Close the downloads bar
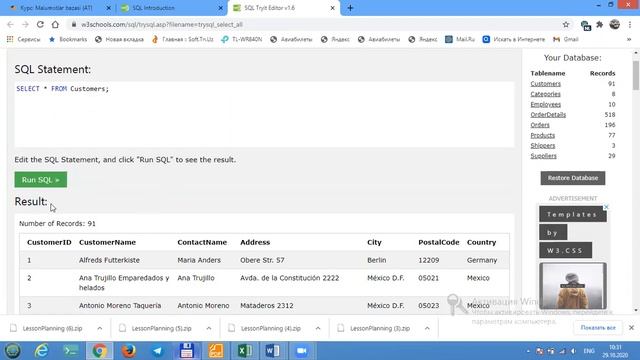Screen dimensions: 640x360 pyautogui.click(x=631, y=328)
